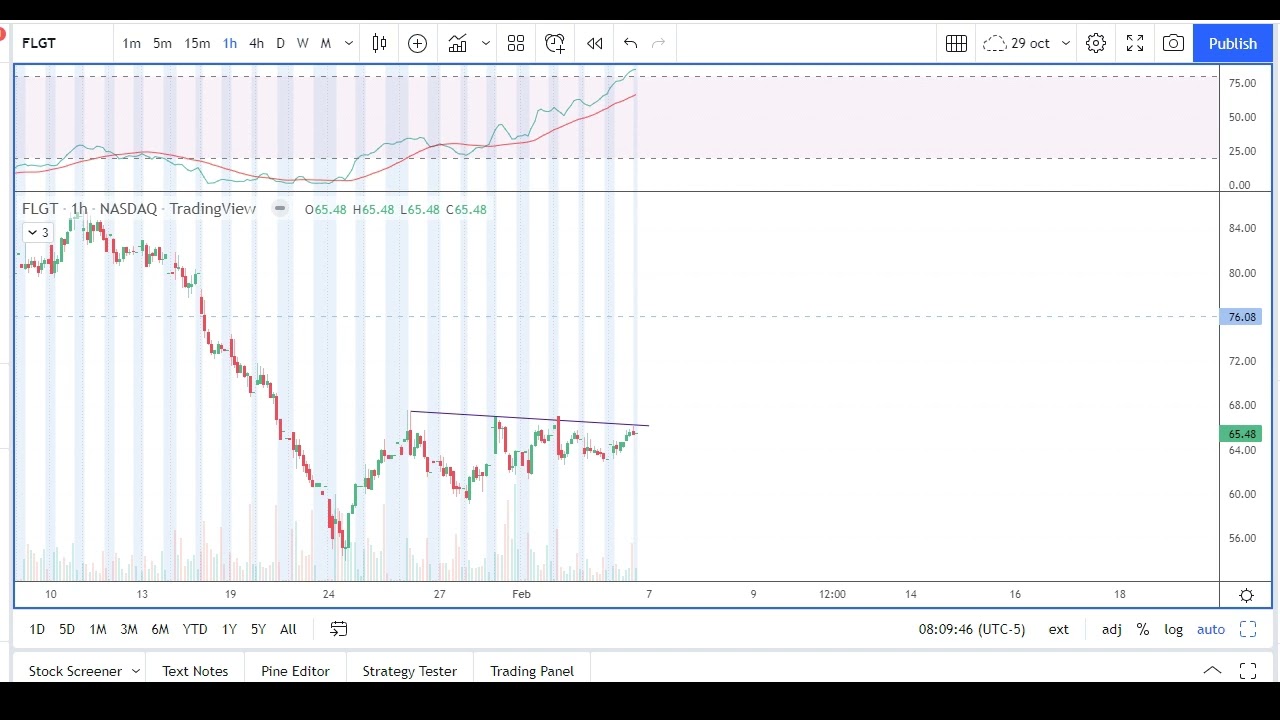This screenshot has height=720, width=1280.
Task: Toggle log scale mode
Action: click(x=1174, y=629)
